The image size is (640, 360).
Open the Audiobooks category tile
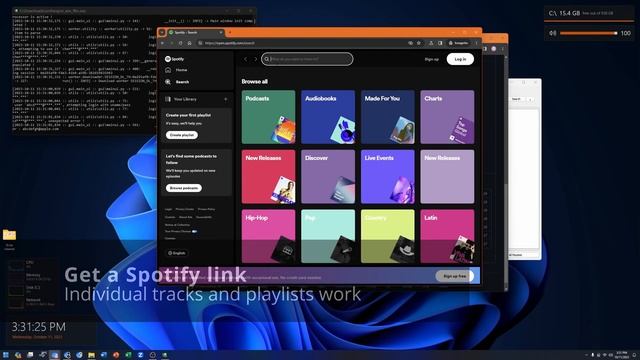tap(328, 117)
